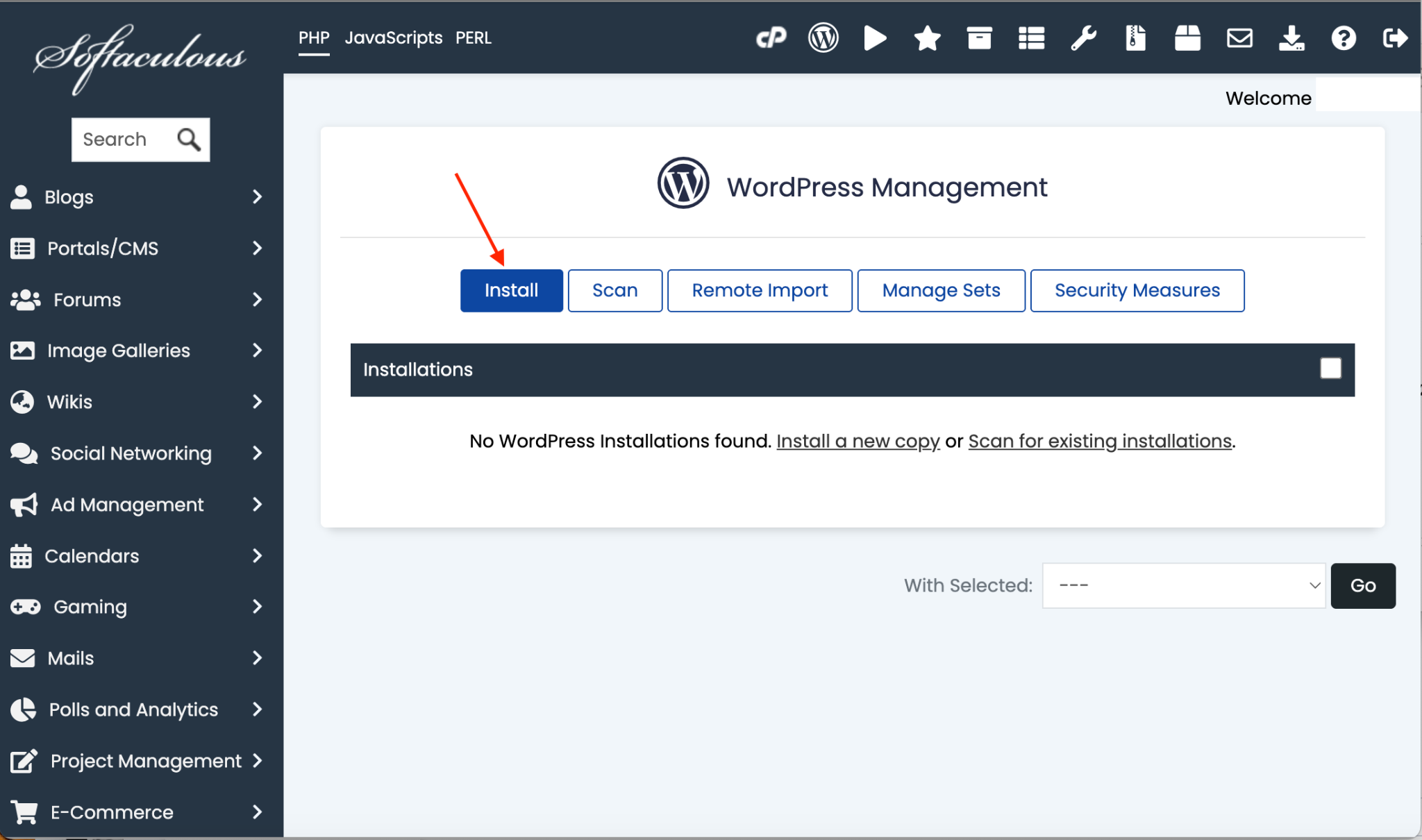Click the Project Management edit icon

coord(24,761)
